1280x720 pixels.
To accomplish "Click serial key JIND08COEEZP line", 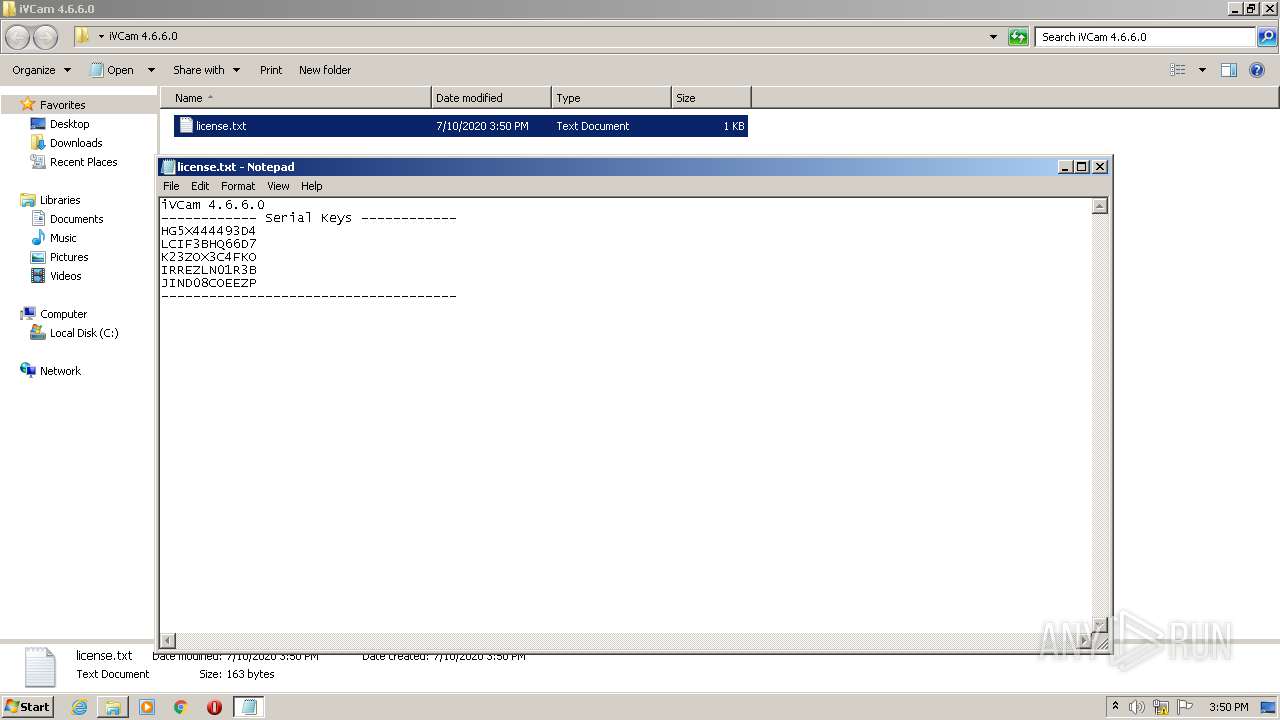I will (208, 283).
